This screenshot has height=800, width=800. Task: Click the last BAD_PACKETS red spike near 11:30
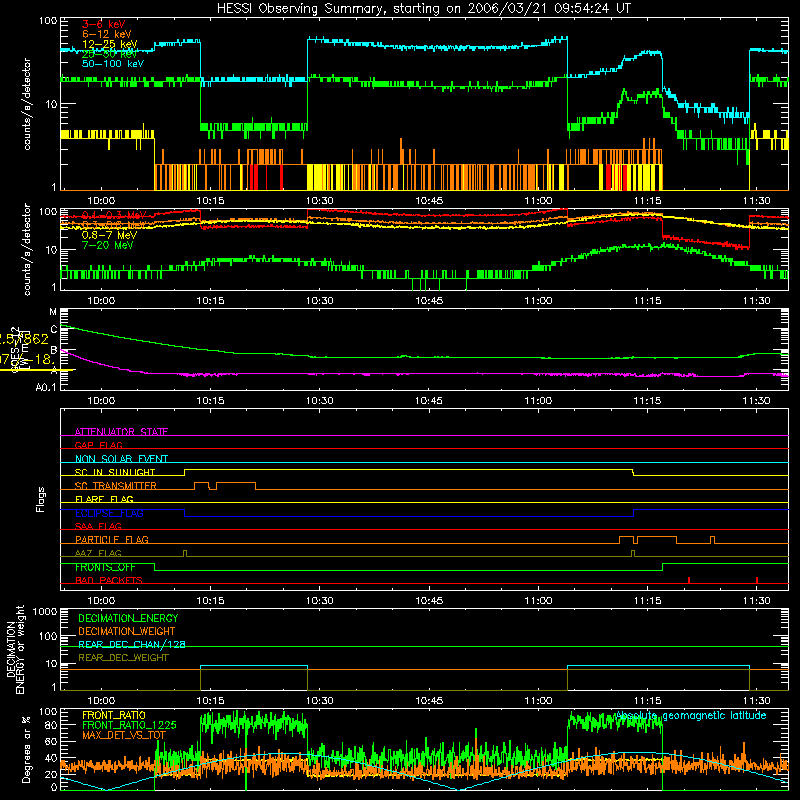pyautogui.click(x=757, y=580)
